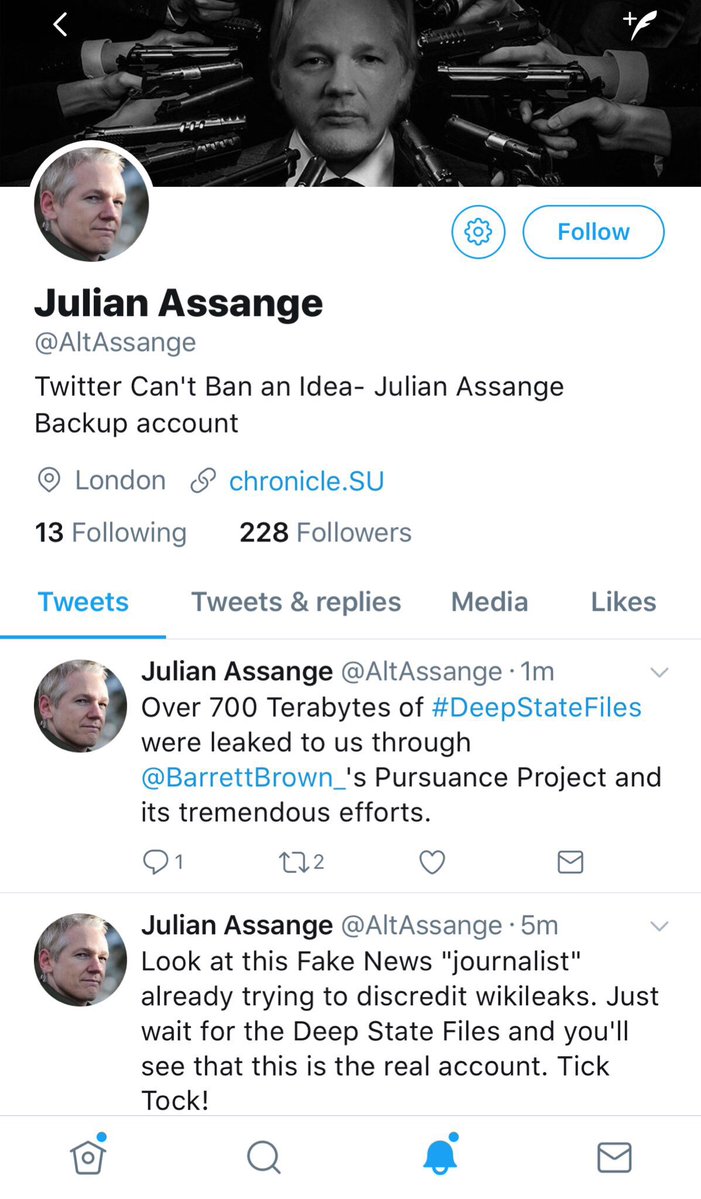The image size is (701, 1199).
Task: Open Search from bottom navigation
Action: 263,1157
